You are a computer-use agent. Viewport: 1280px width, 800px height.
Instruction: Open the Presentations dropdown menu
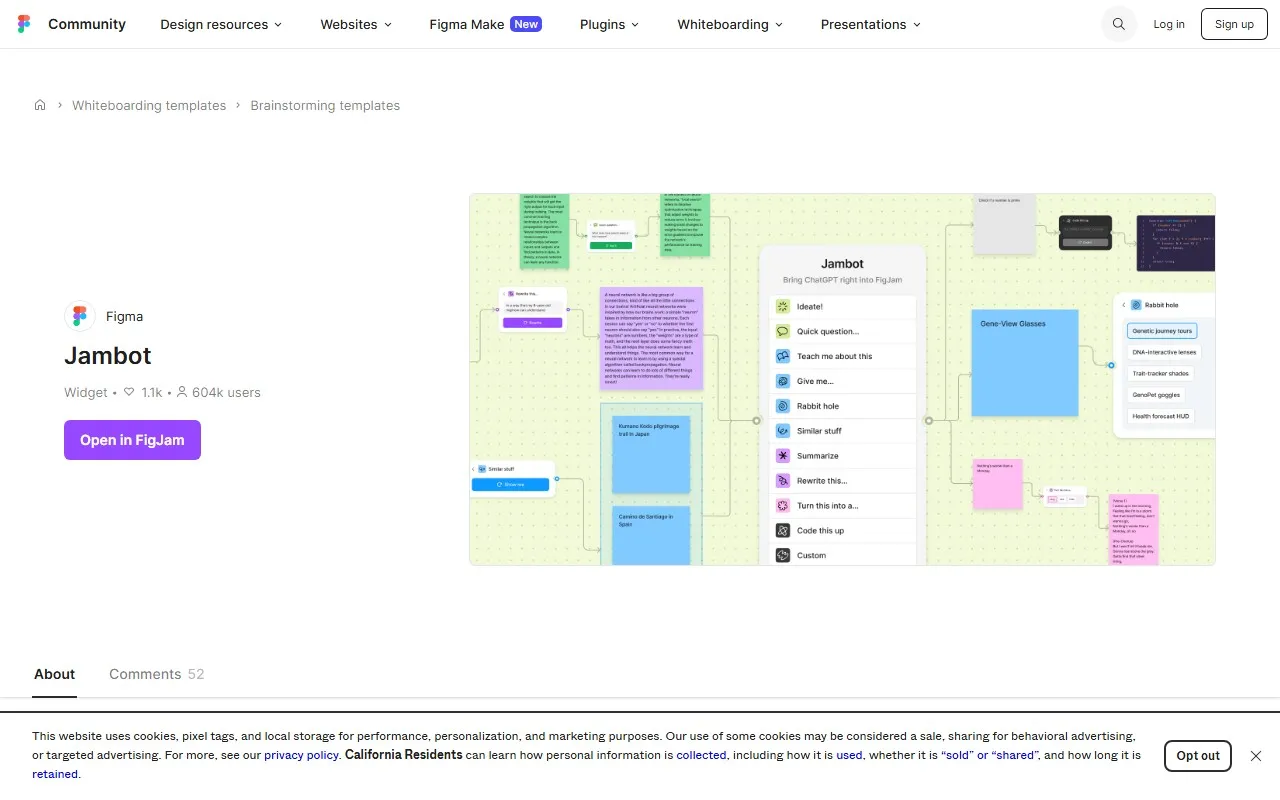(x=870, y=24)
